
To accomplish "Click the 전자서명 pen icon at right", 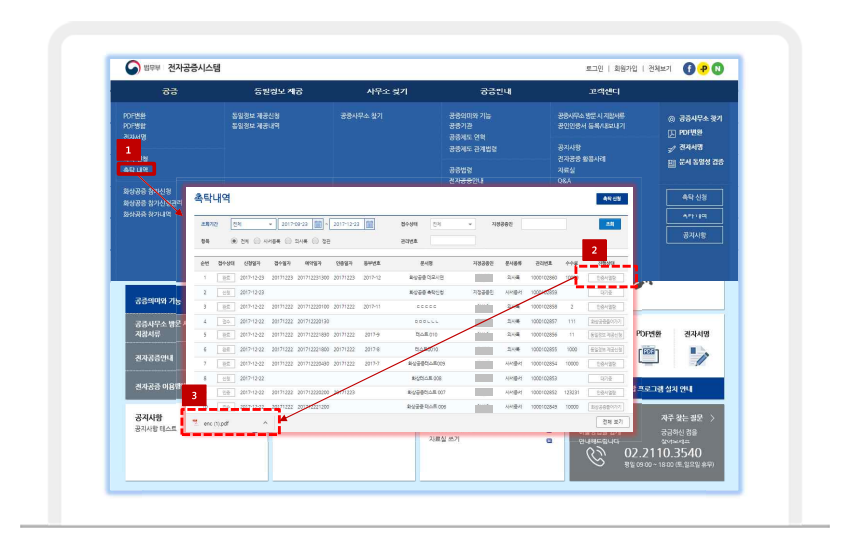I will coord(672,147).
